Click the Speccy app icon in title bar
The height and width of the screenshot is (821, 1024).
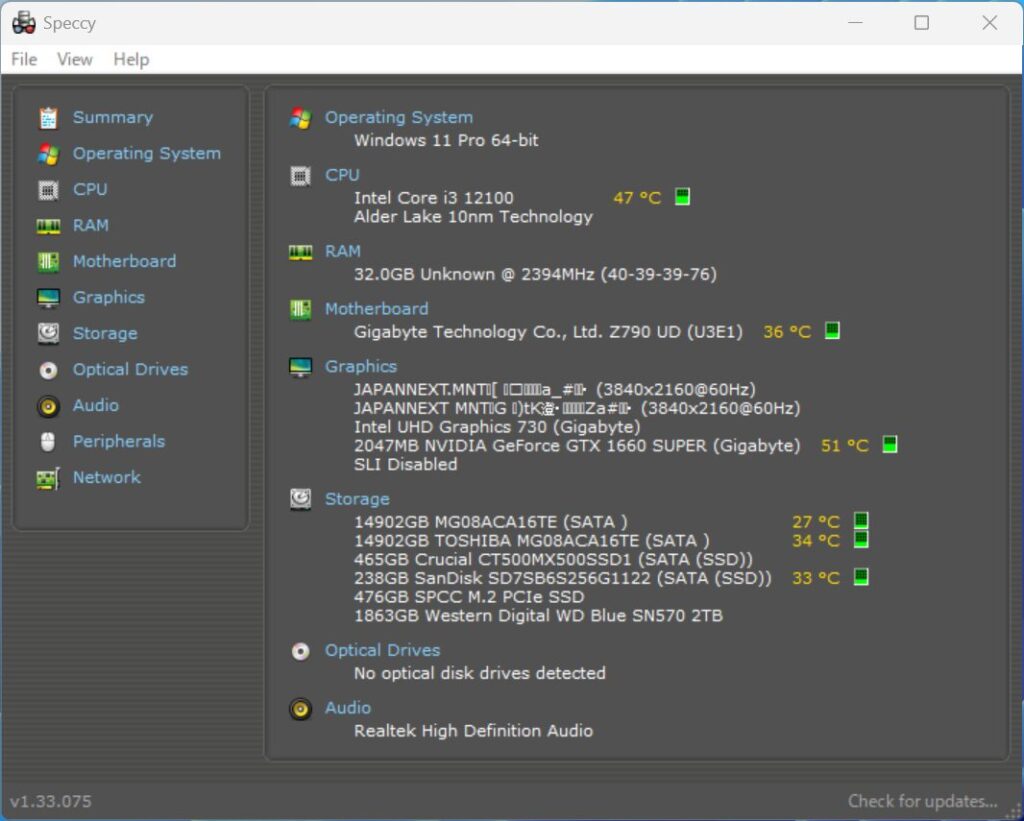pyautogui.click(x=24, y=23)
